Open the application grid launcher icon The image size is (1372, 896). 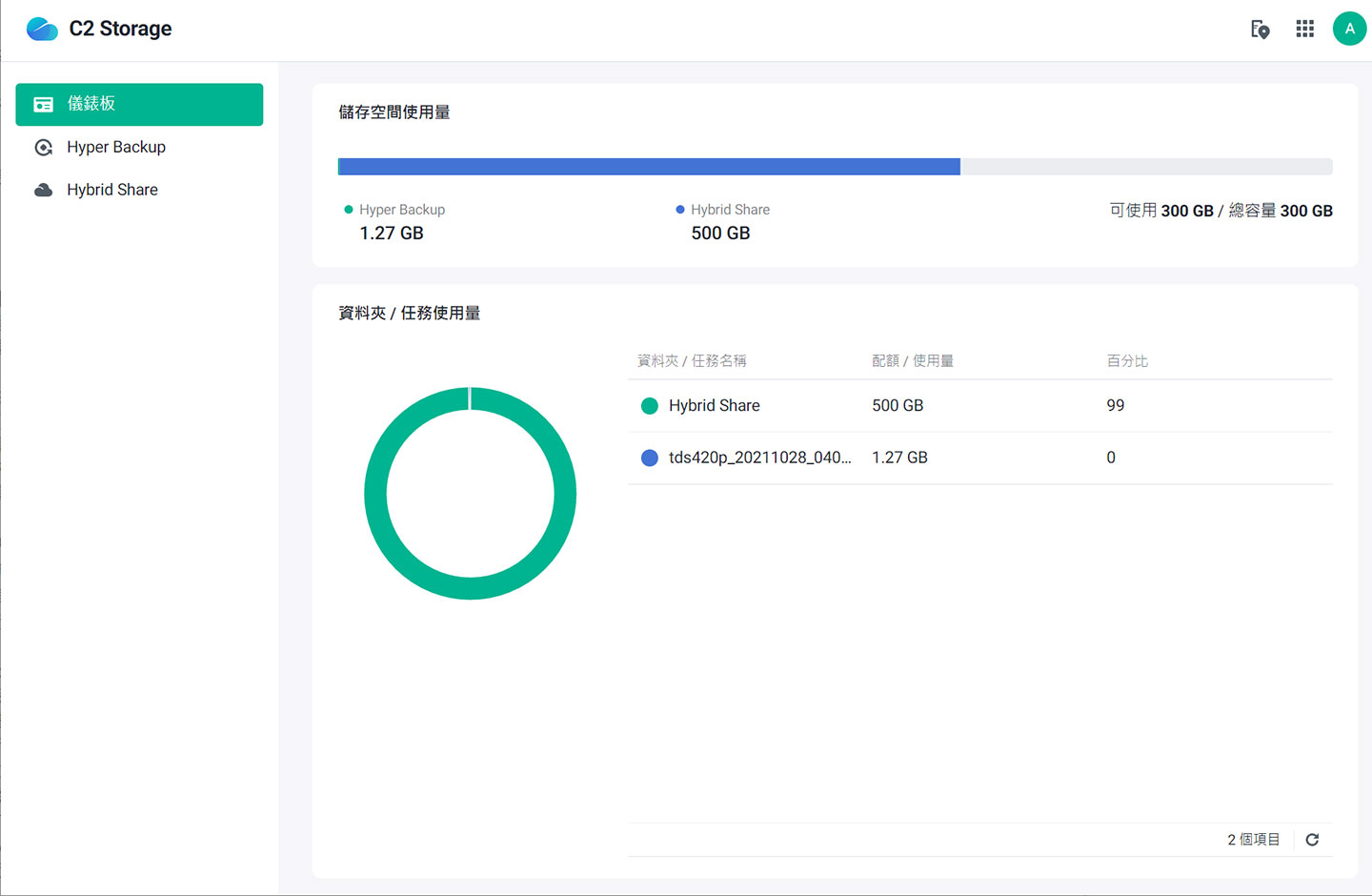1304,29
